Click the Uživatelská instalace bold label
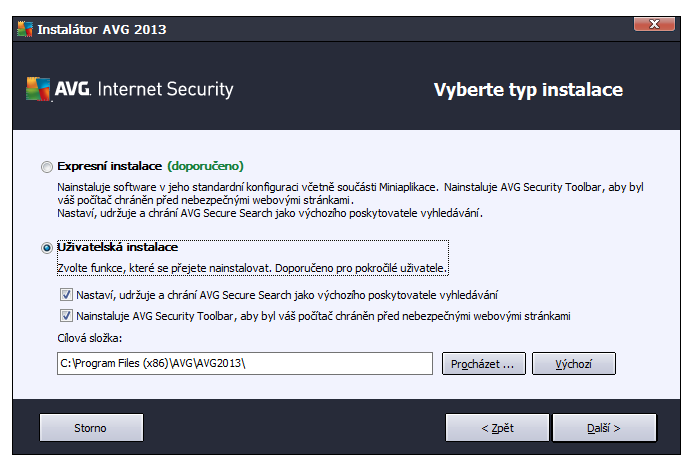Image resolution: width=693 pixels, height=472 pixels. pos(118,247)
